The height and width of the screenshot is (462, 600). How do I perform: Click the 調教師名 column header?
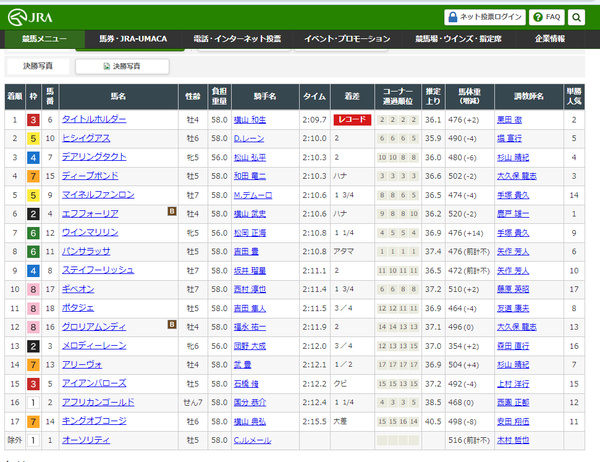pos(529,96)
